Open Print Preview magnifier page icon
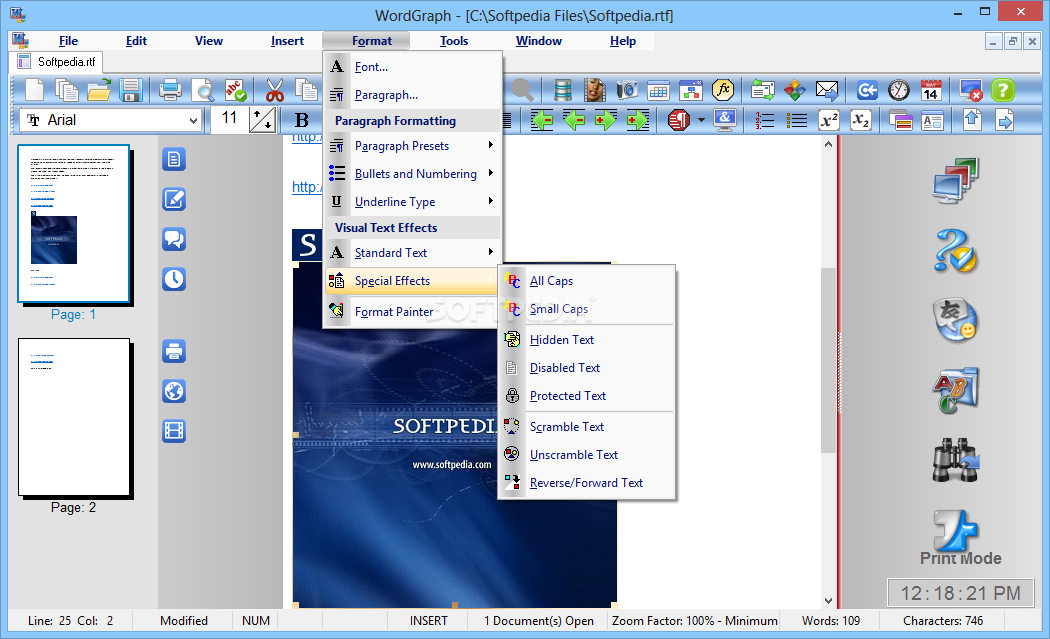 click(202, 90)
